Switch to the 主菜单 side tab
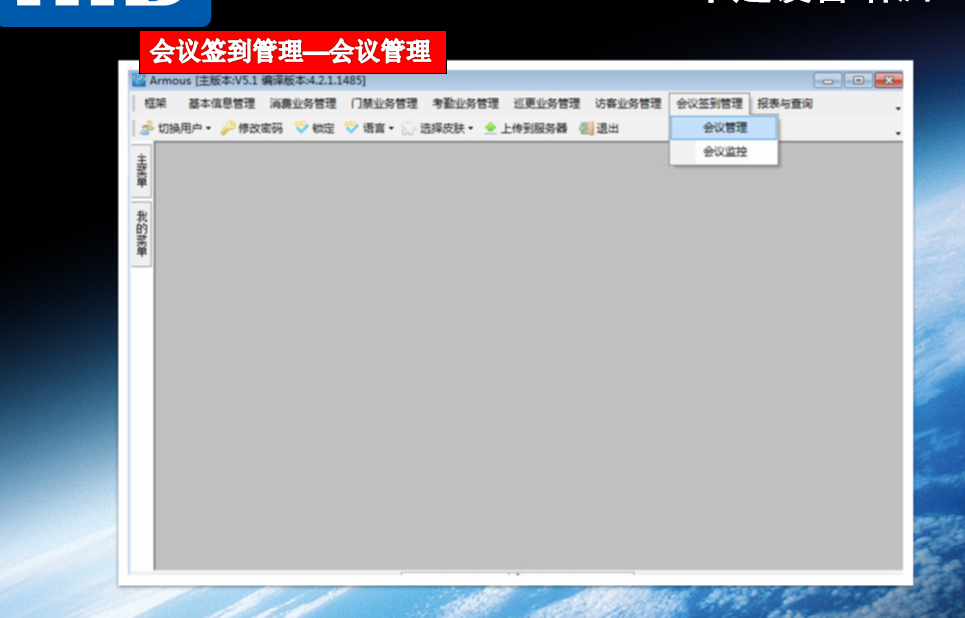This screenshot has height=618, width=965. (x=142, y=171)
